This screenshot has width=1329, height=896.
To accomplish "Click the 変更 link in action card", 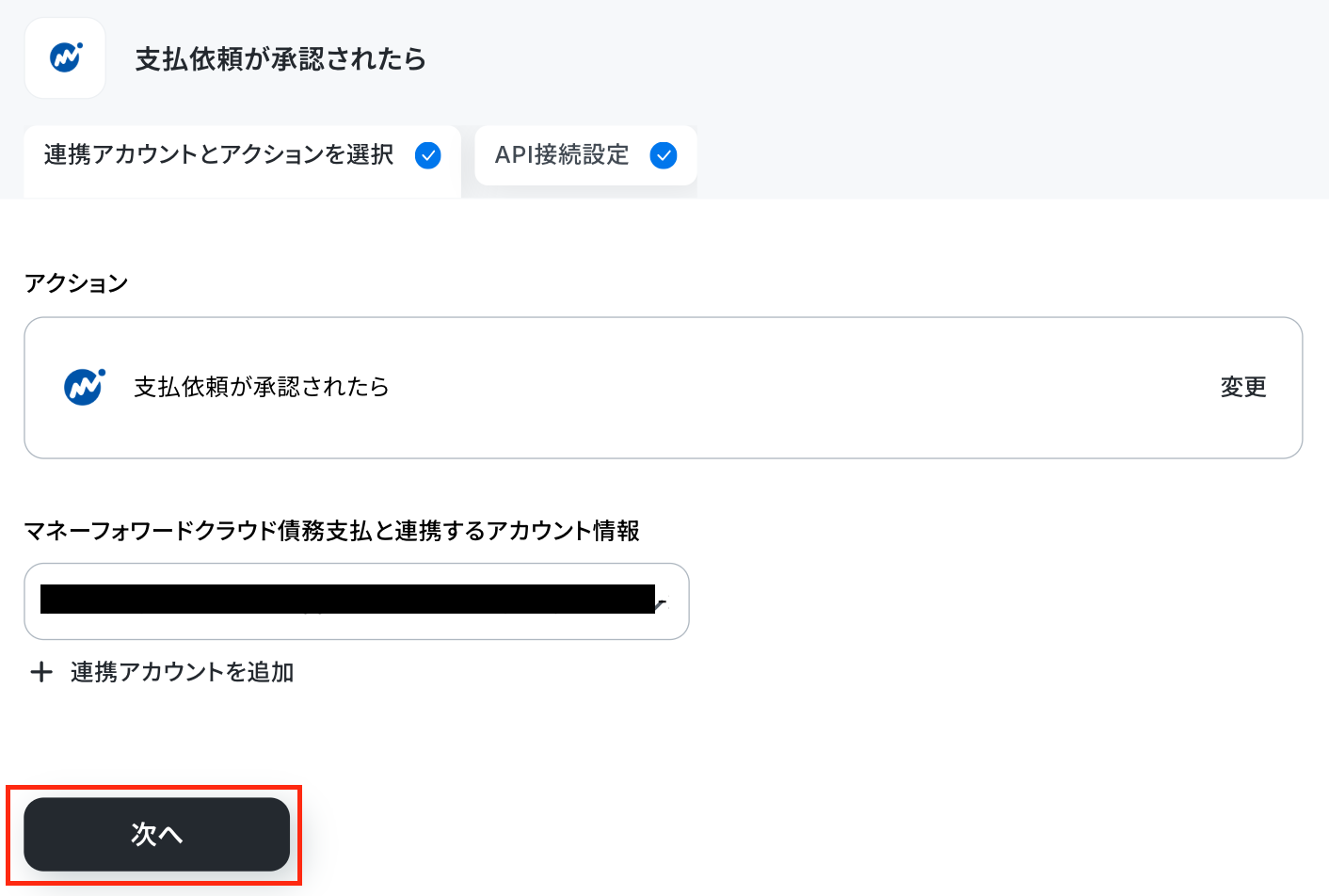I will tap(1243, 387).
